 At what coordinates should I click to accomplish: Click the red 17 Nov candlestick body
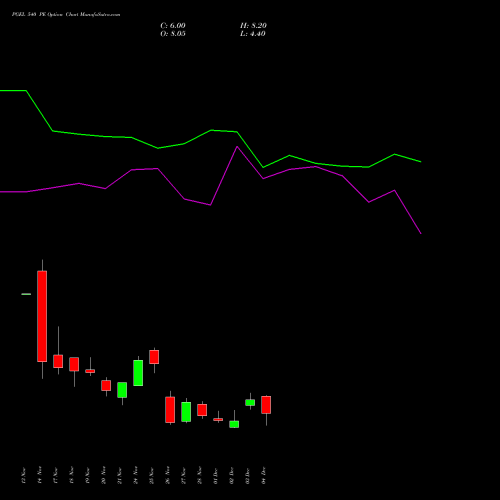coord(58,361)
